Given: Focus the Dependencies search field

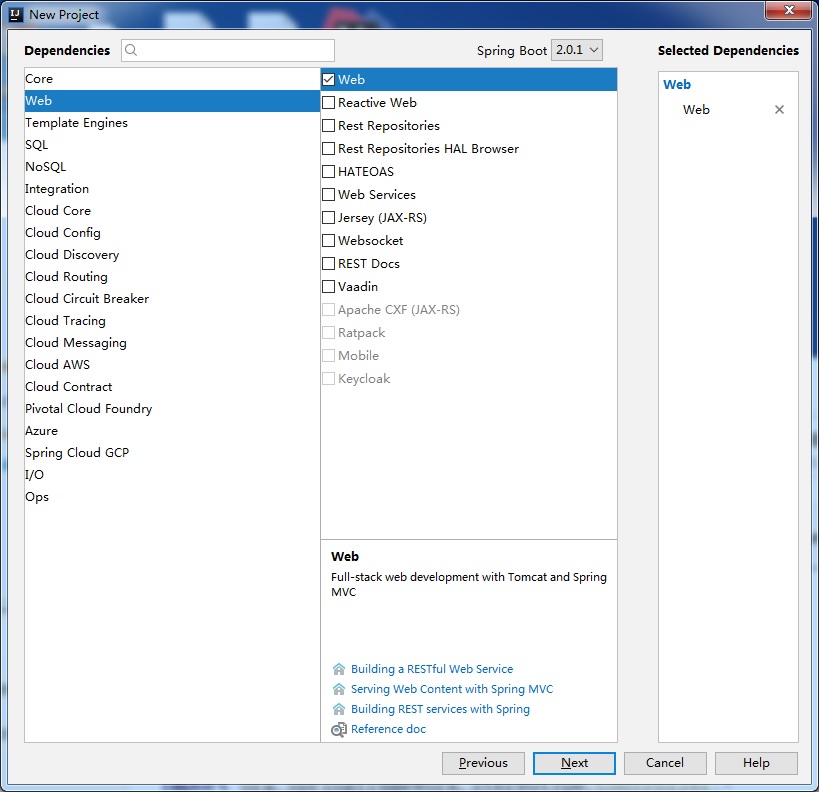Looking at the screenshot, I should 228,50.
